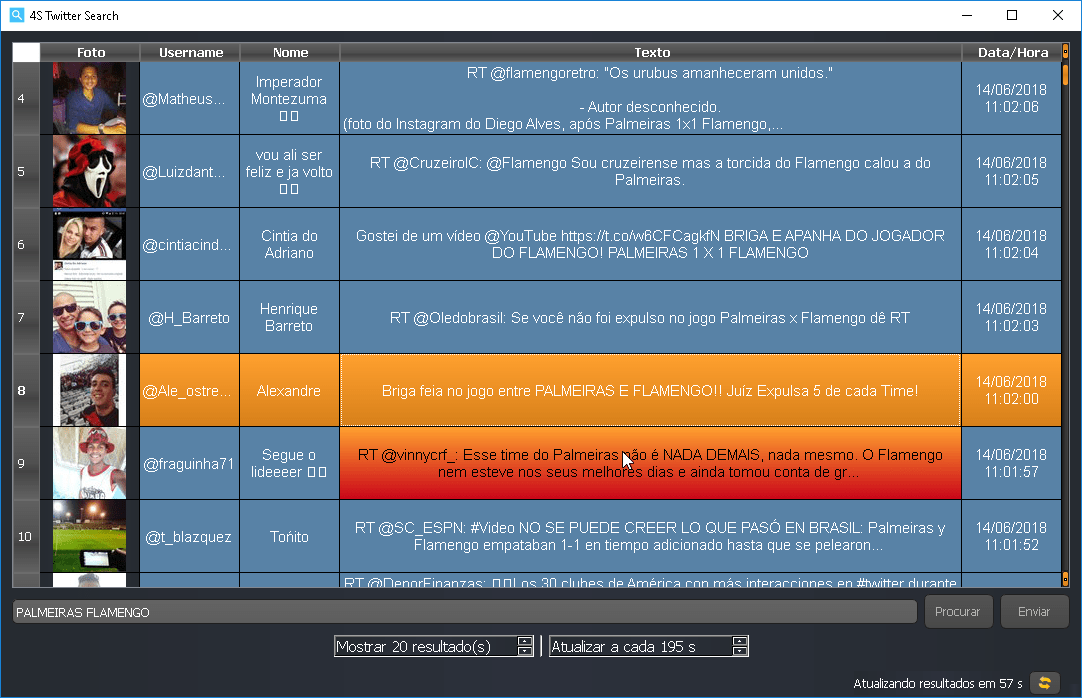This screenshot has height=698, width=1082.
Task: Click the tweet 'RT @SC_ESPN: #Video NO SE PUEDE CREER'
Action: pyautogui.click(x=651, y=537)
